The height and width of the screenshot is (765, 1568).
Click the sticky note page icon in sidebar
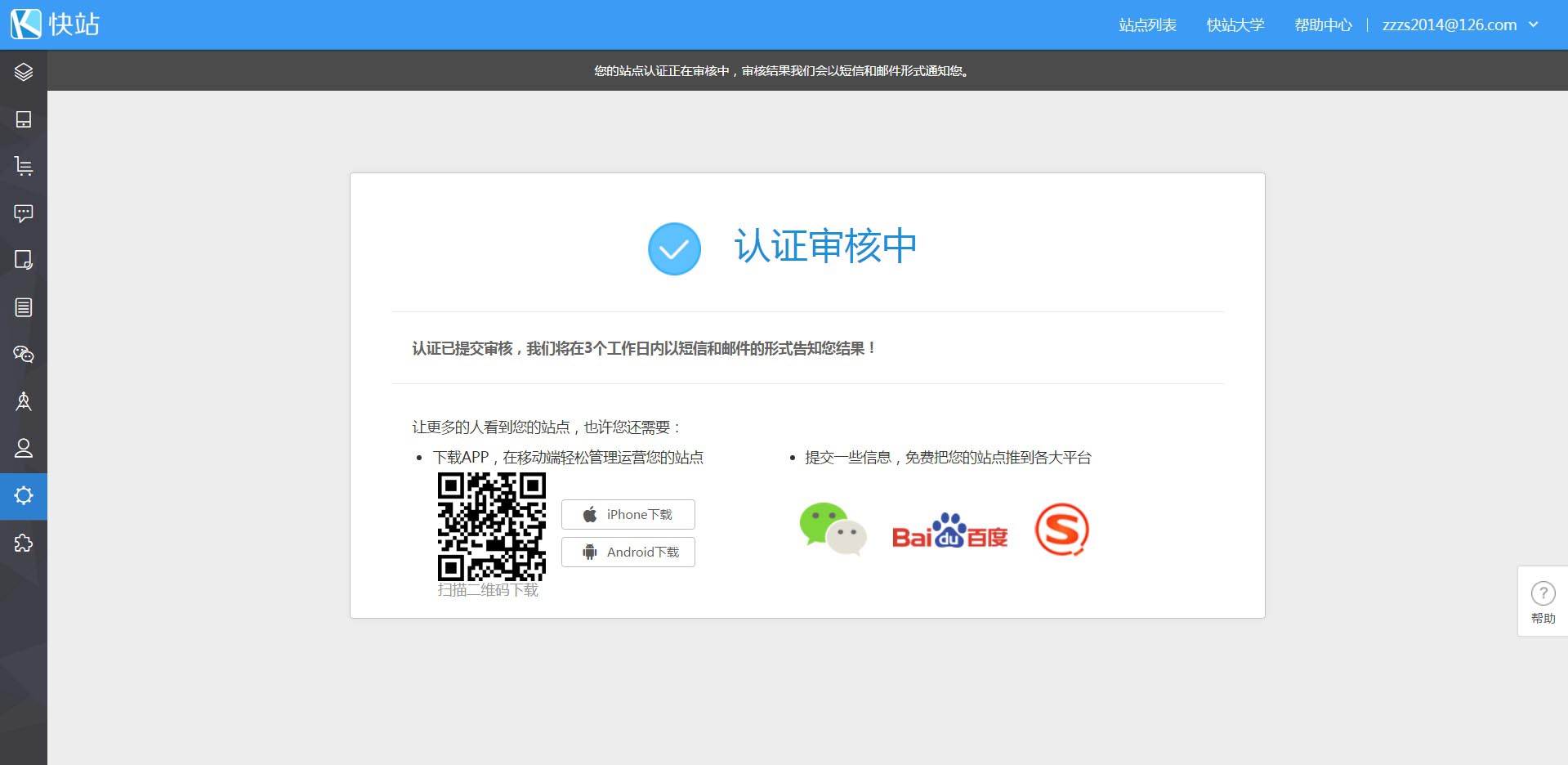tap(24, 260)
